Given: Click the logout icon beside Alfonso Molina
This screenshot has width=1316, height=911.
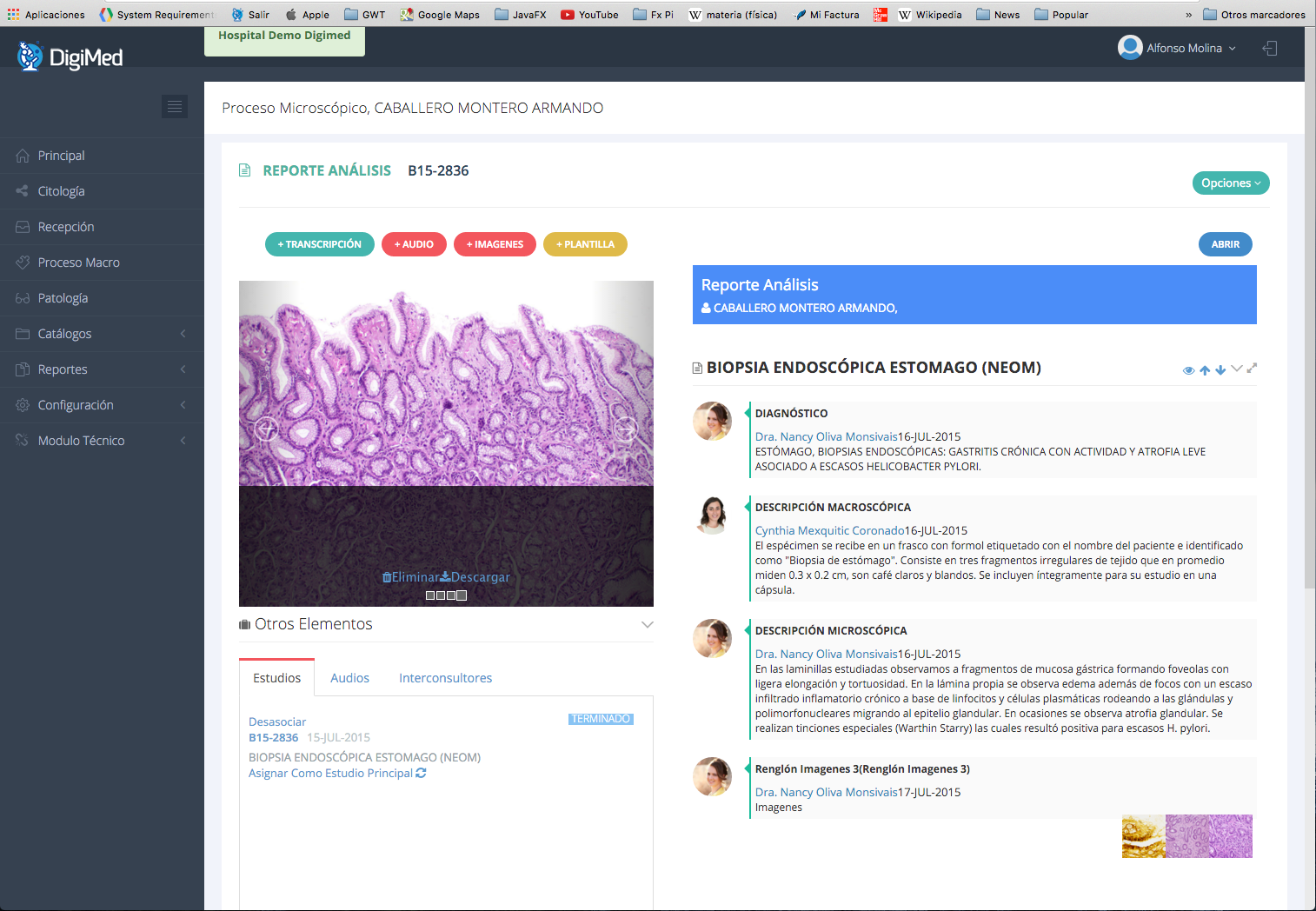Looking at the screenshot, I should coord(1270,49).
